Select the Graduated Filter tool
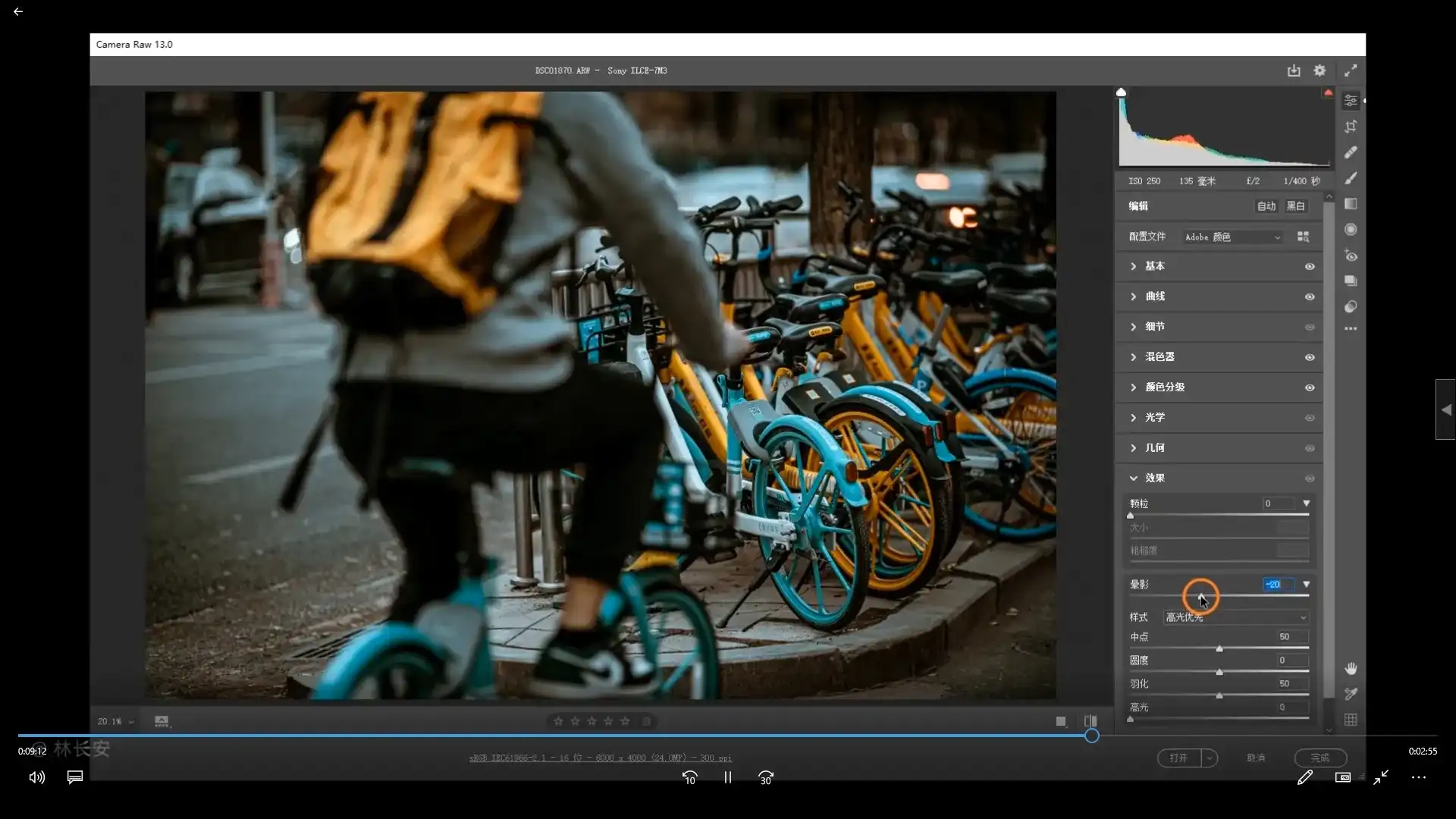1456x819 pixels. [1351, 204]
